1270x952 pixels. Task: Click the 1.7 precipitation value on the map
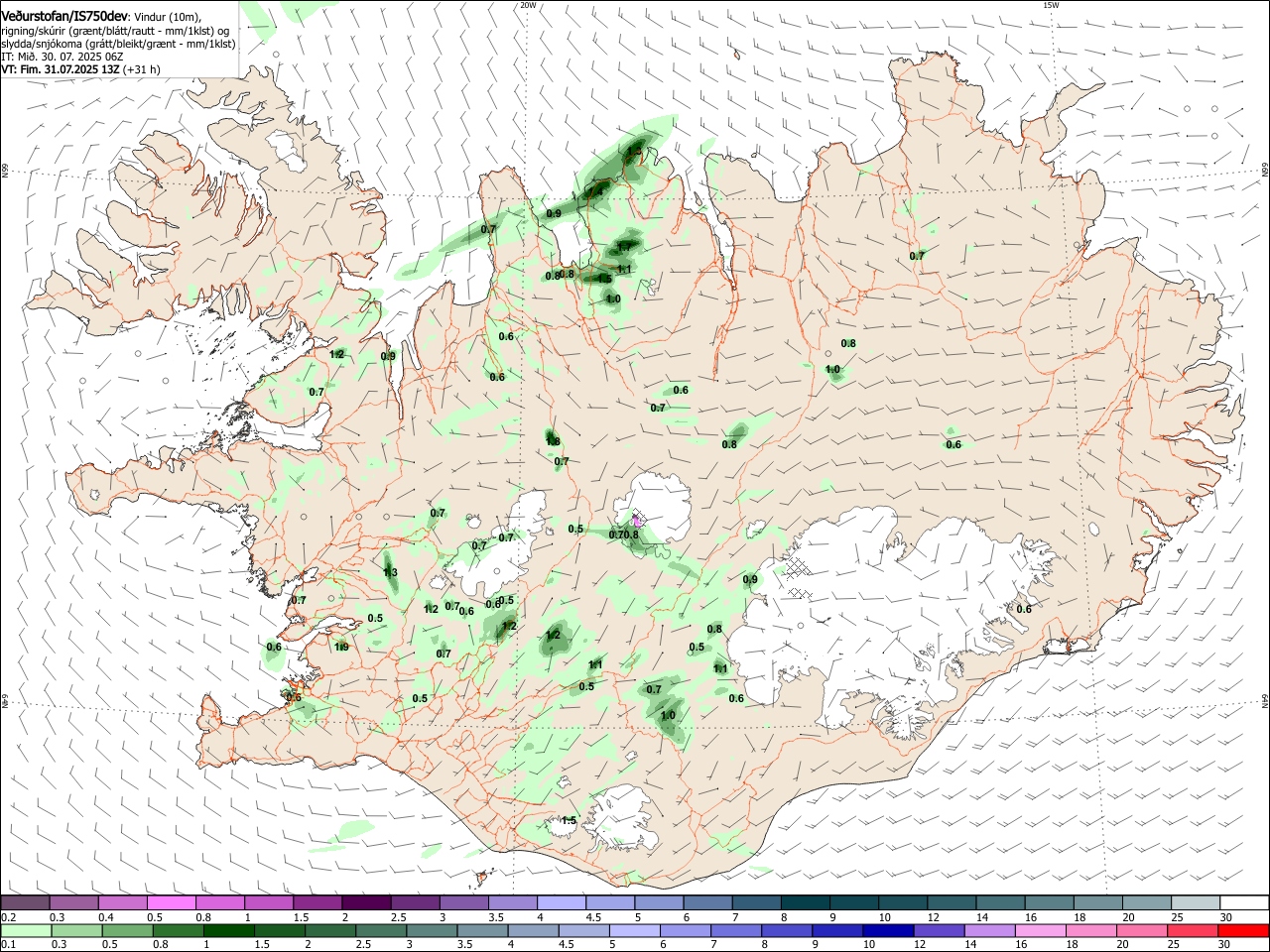pyautogui.click(x=624, y=246)
